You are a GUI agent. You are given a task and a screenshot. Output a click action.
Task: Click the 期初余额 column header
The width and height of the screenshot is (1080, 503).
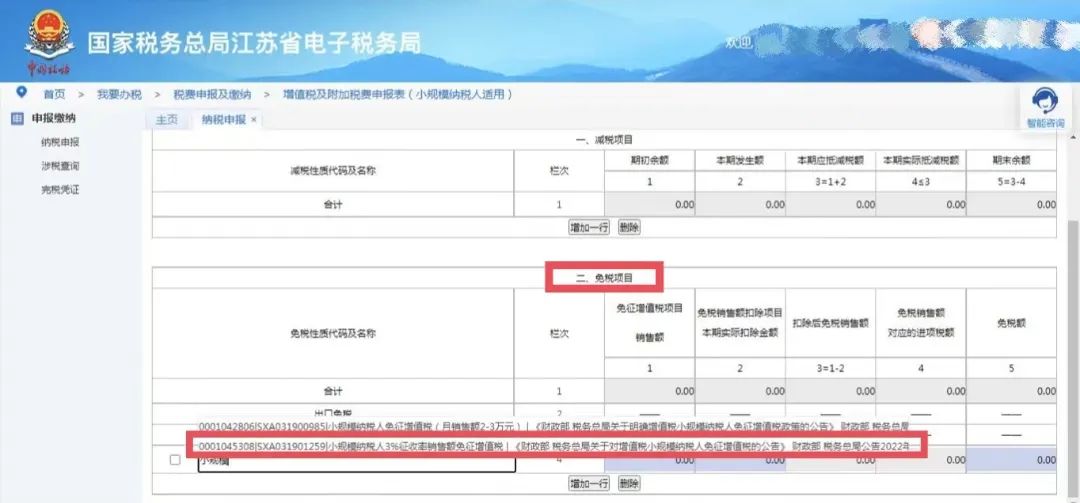tap(650, 160)
